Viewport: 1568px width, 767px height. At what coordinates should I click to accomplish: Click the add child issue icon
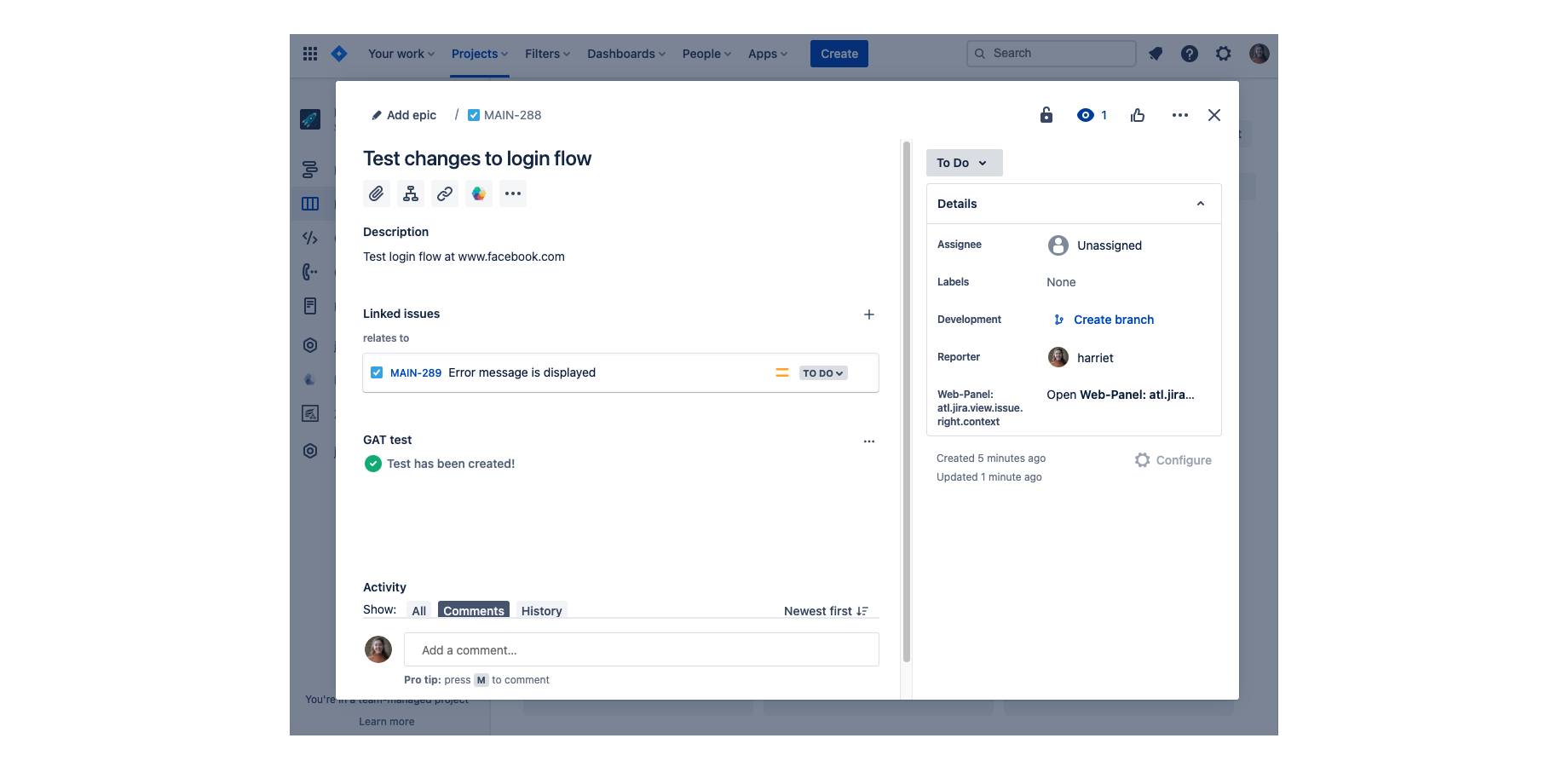tap(411, 193)
